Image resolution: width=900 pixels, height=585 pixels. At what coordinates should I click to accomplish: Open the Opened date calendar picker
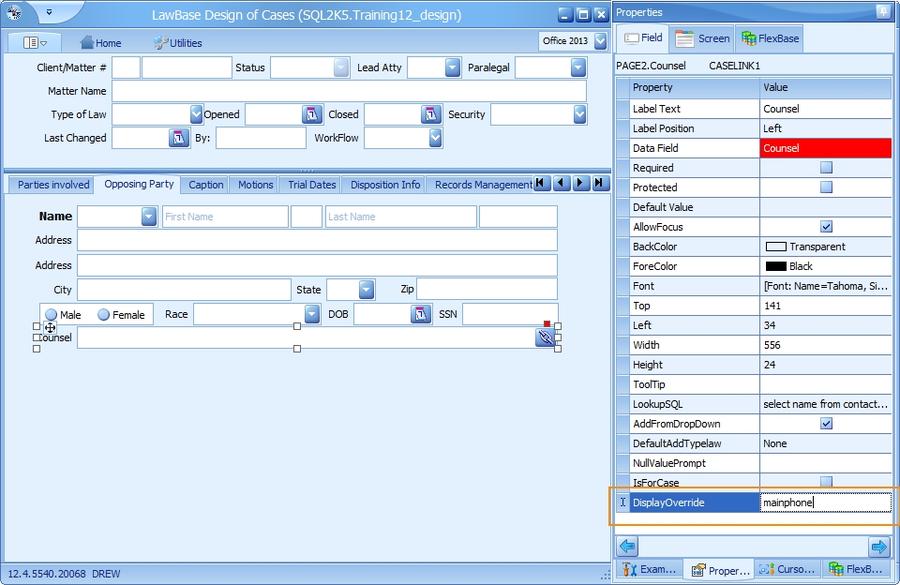tap(312, 114)
